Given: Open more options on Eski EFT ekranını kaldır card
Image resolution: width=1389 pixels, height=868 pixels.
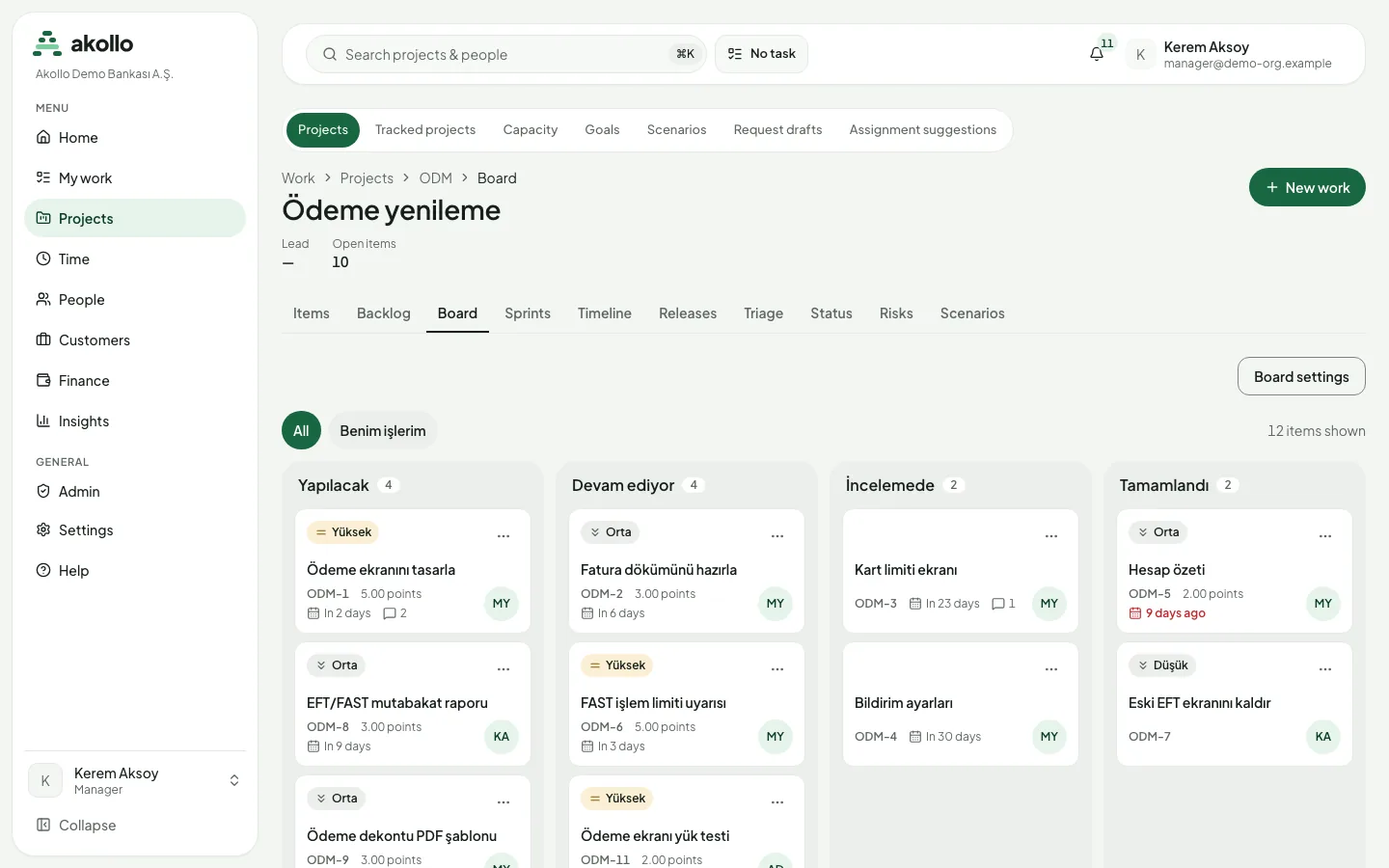Looking at the screenshot, I should (x=1325, y=669).
